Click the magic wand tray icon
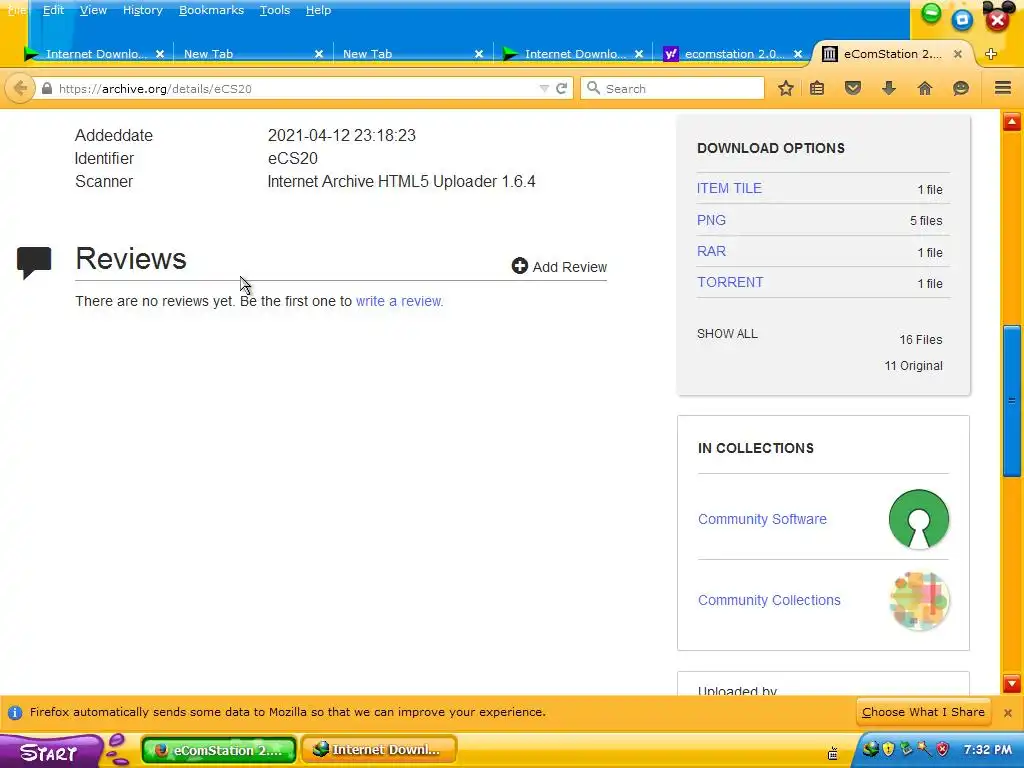 point(924,748)
